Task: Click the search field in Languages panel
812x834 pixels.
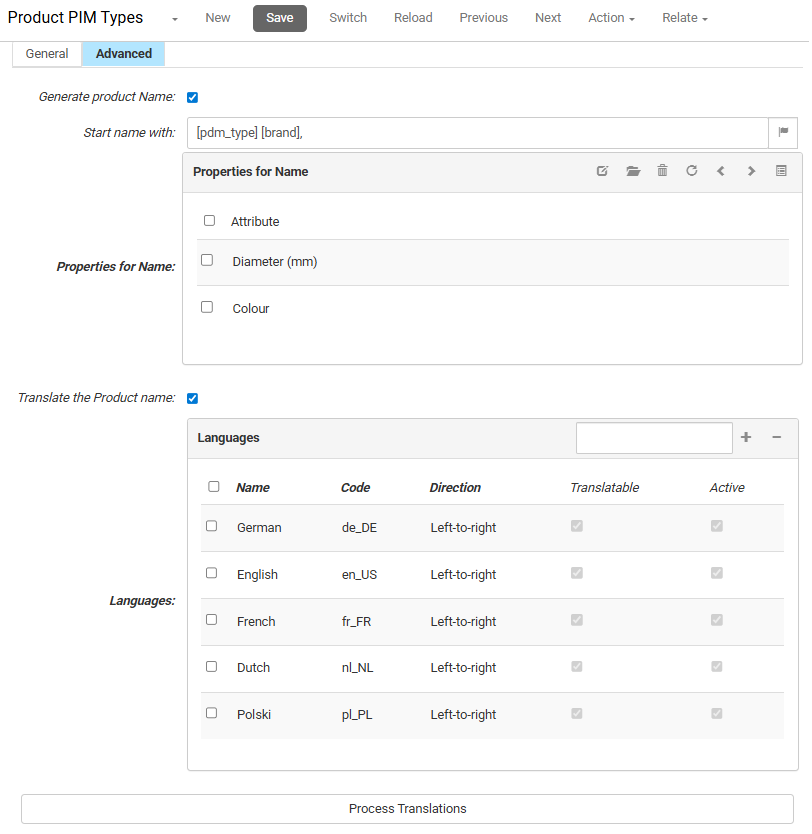Action: click(654, 438)
